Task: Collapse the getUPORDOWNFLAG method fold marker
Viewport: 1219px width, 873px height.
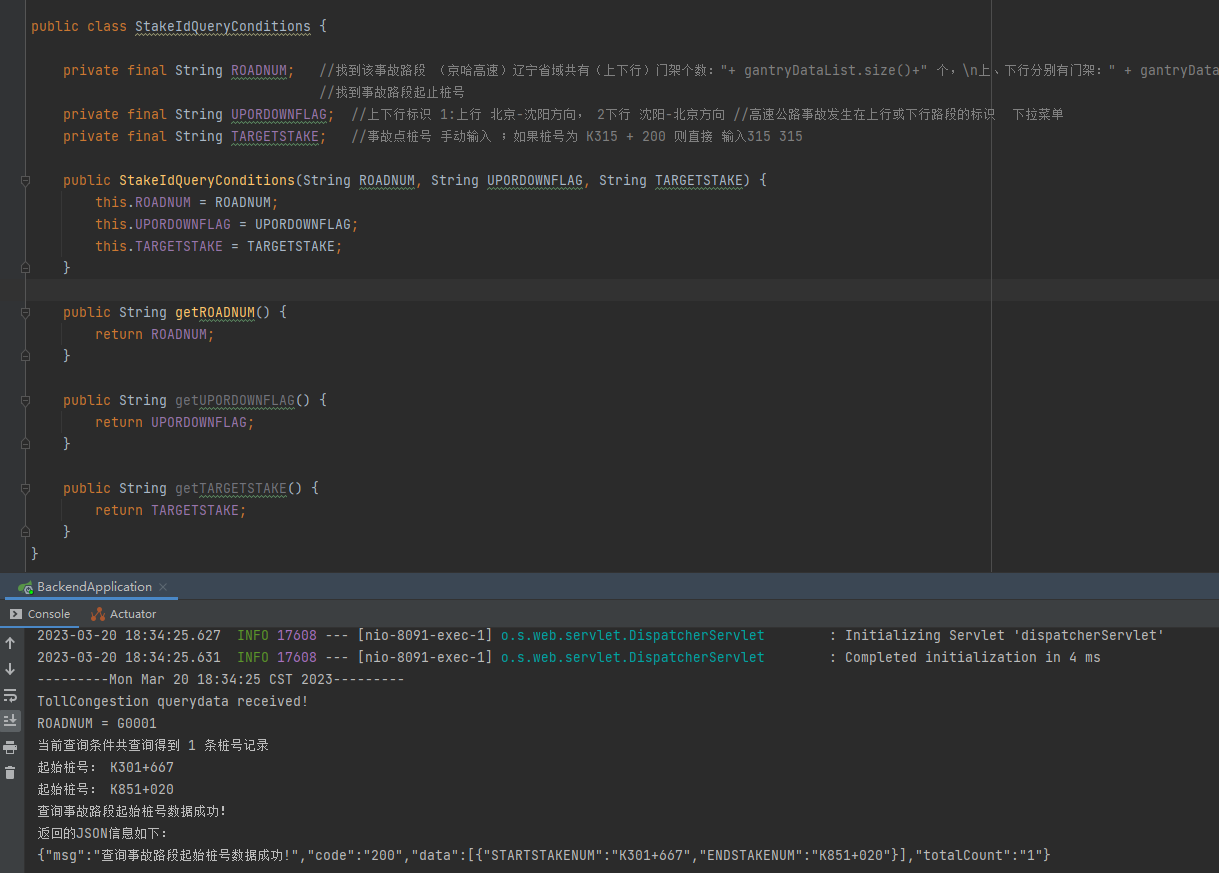Action: 25,400
